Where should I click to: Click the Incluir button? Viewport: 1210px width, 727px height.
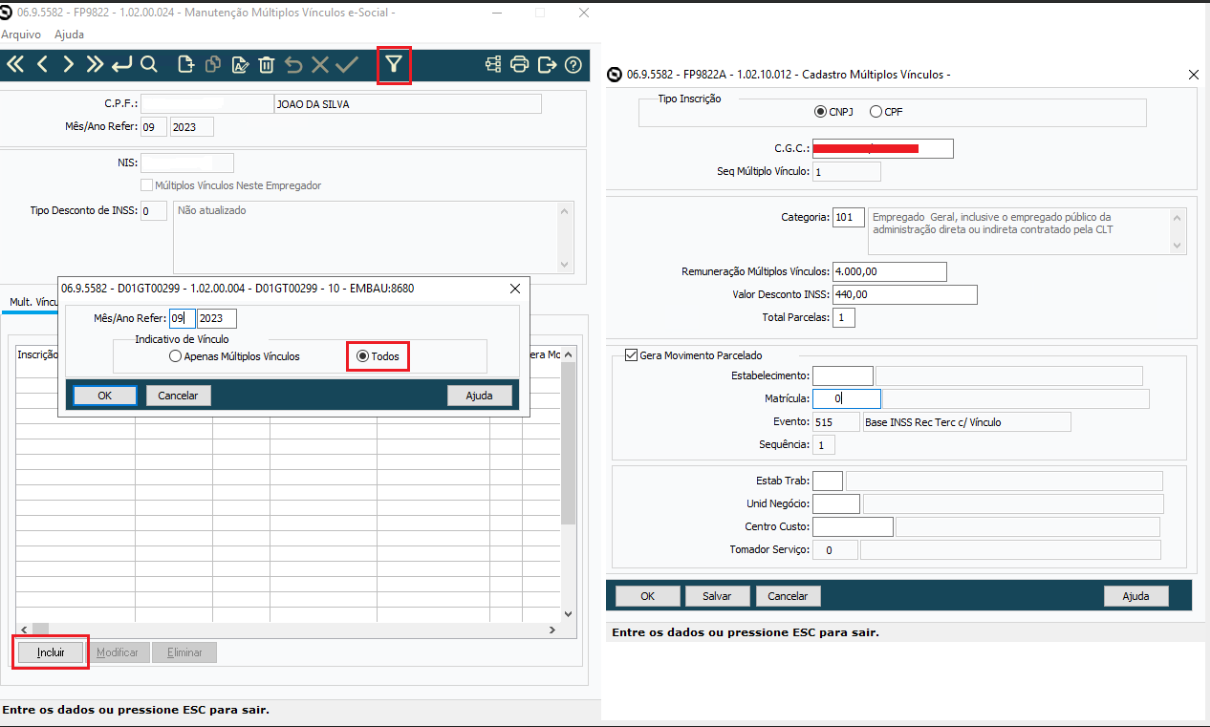[51, 652]
